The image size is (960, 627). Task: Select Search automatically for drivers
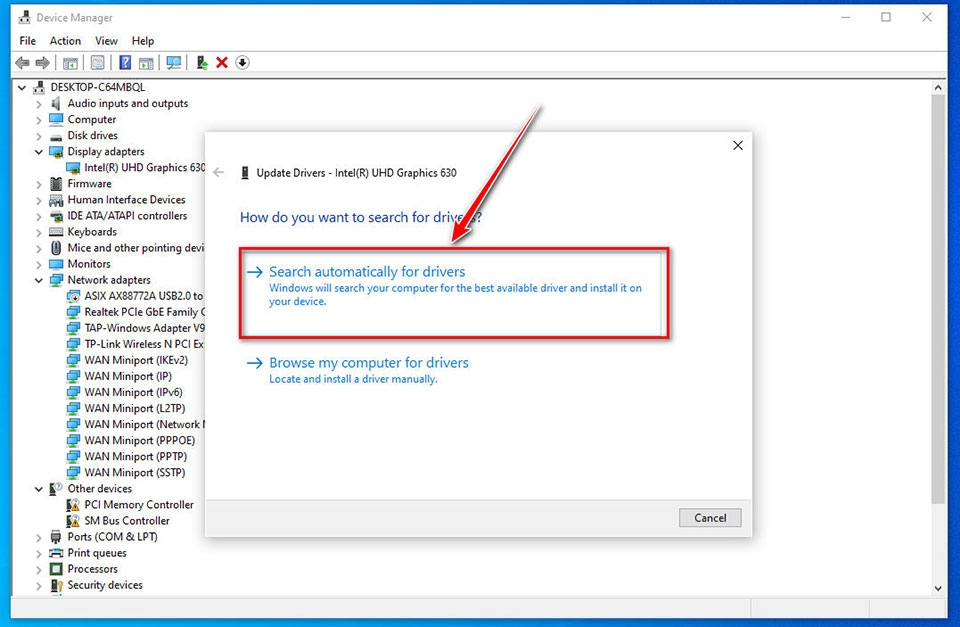coord(368,270)
